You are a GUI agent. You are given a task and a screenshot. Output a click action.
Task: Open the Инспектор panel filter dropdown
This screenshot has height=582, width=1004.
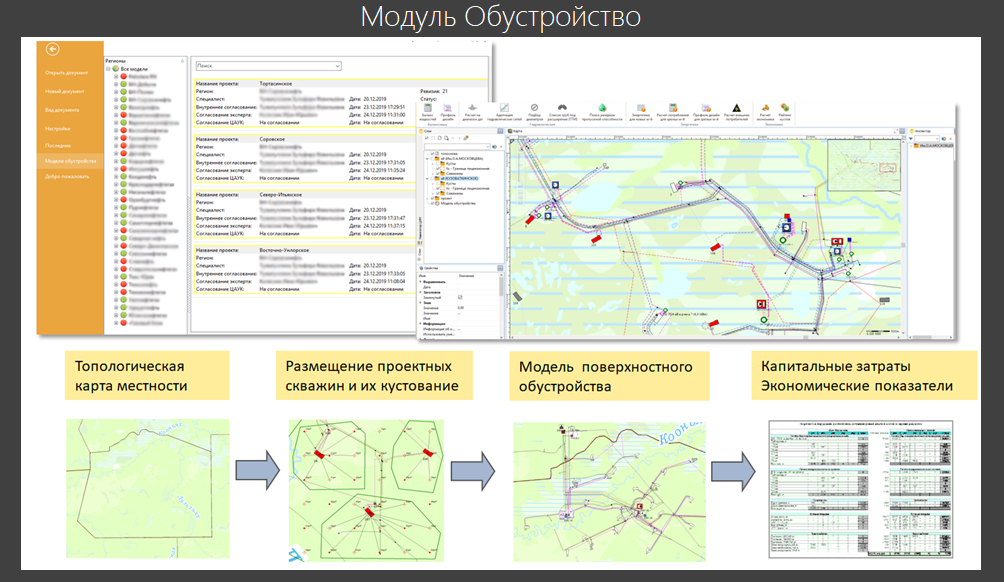pyautogui.click(x=937, y=138)
